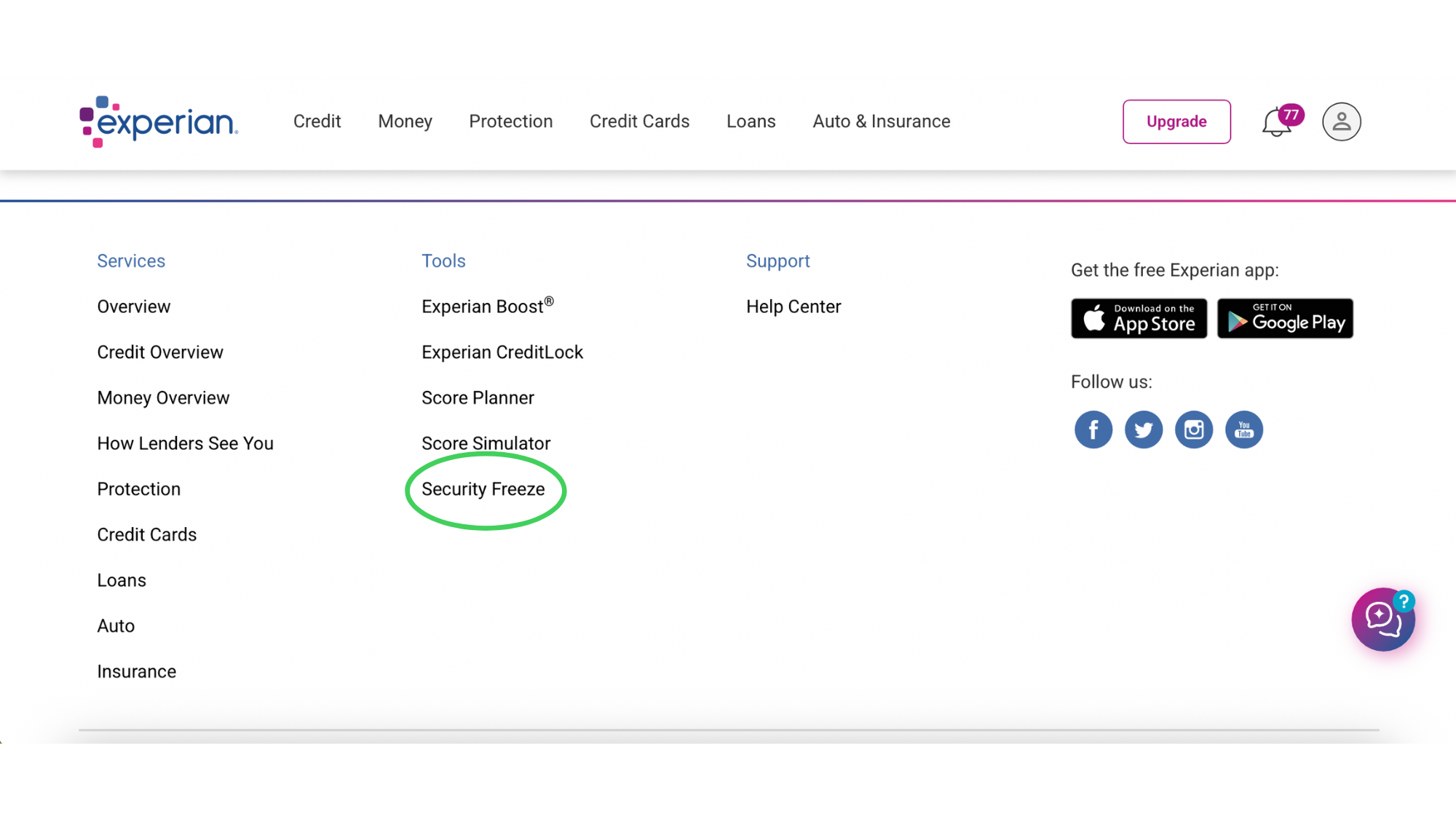This screenshot has height=819, width=1456.
Task: Open the Credit menu item
Action: point(317,122)
